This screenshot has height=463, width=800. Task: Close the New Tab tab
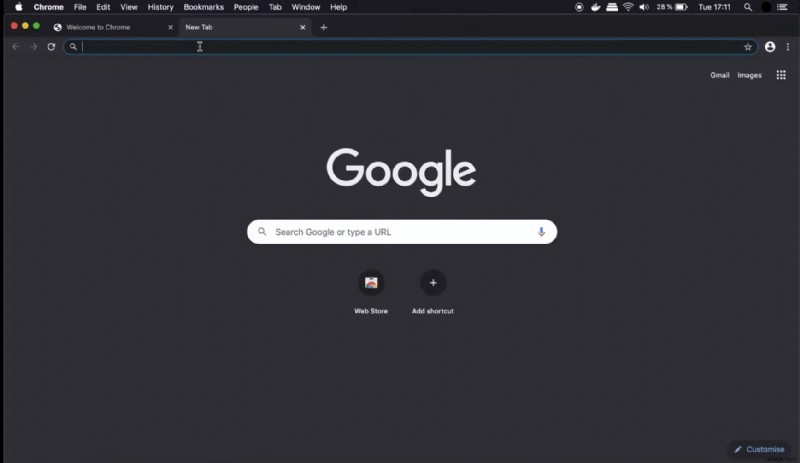click(303, 28)
